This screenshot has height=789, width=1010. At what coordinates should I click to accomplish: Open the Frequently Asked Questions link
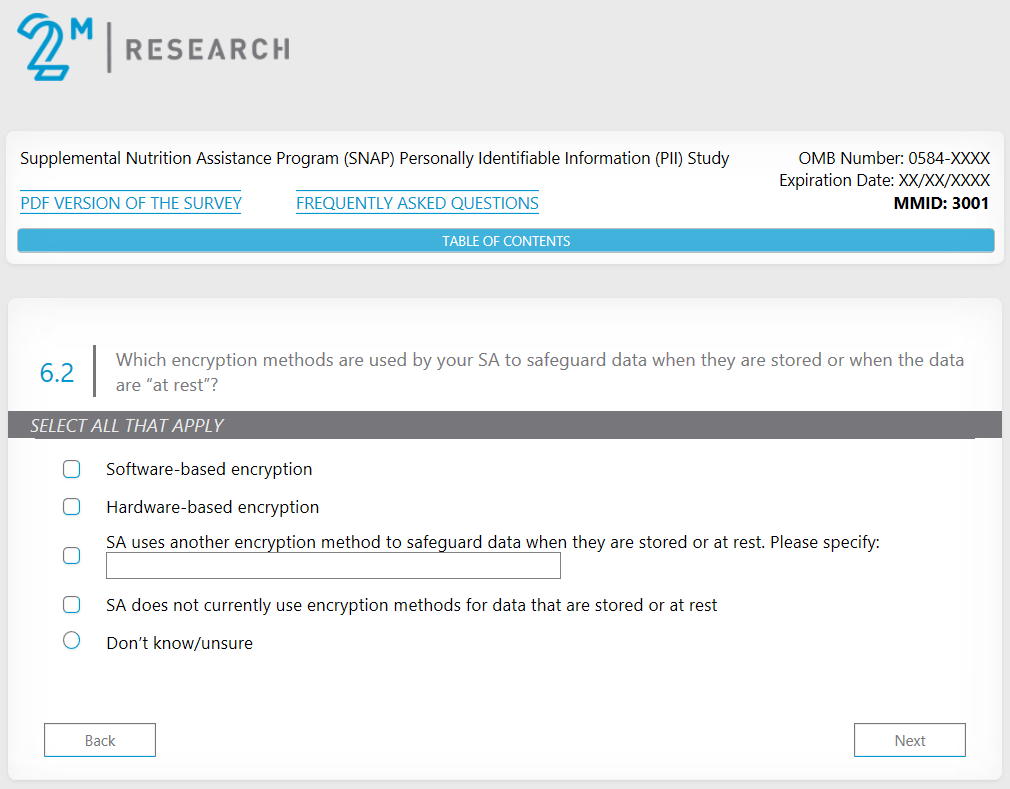pyautogui.click(x=417, y=204)
